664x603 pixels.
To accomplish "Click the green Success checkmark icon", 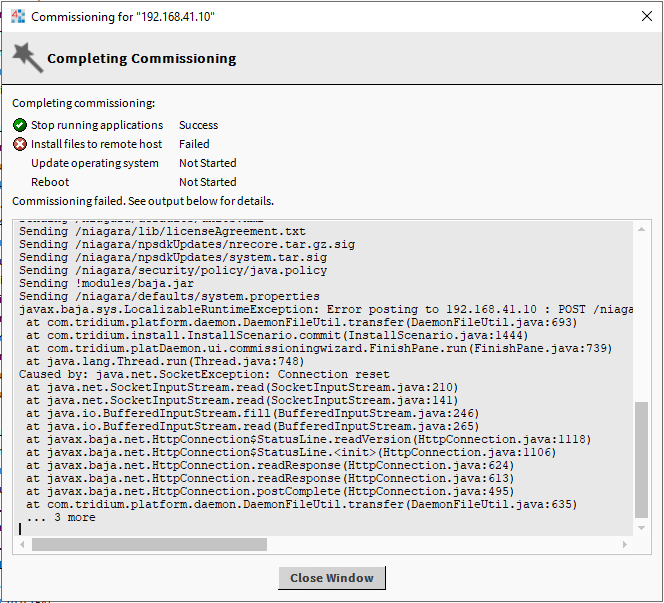I will pyautogui.click(x=20, y=125).
